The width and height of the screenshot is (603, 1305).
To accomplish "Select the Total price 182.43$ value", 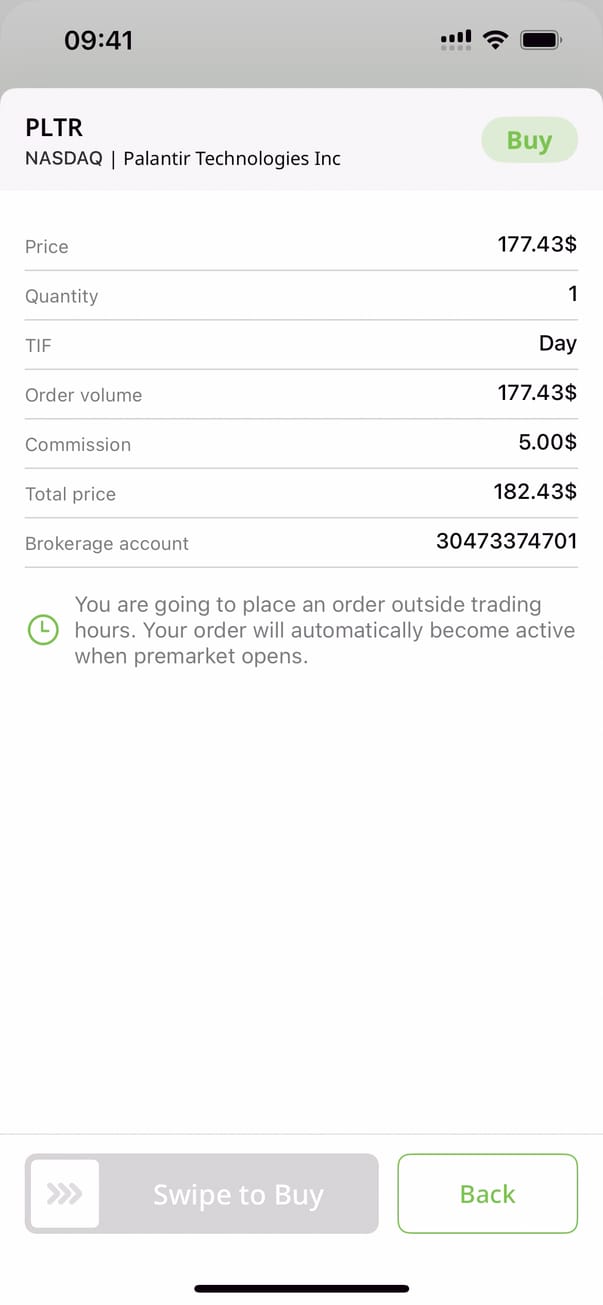I will pos(535,492).
